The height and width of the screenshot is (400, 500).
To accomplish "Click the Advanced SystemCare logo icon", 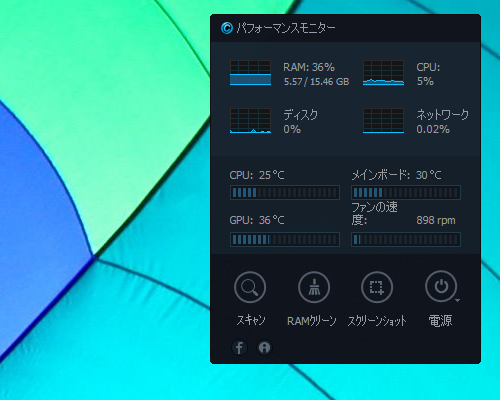I will (227, 28).
